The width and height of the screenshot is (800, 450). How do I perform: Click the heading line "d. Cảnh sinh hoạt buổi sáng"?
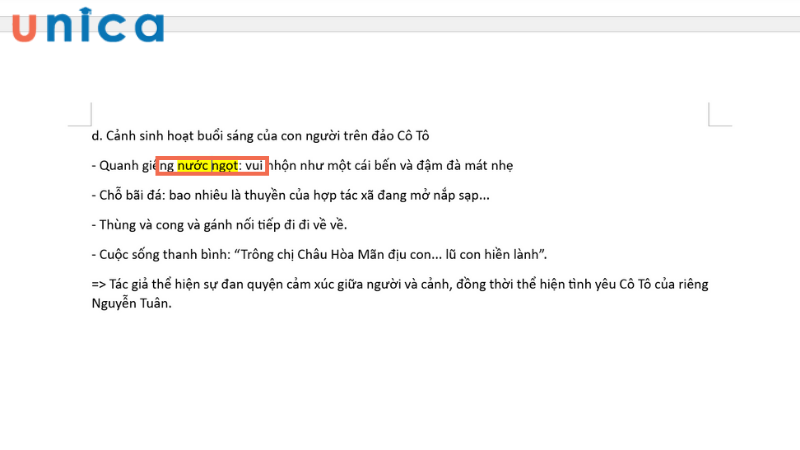260,136
